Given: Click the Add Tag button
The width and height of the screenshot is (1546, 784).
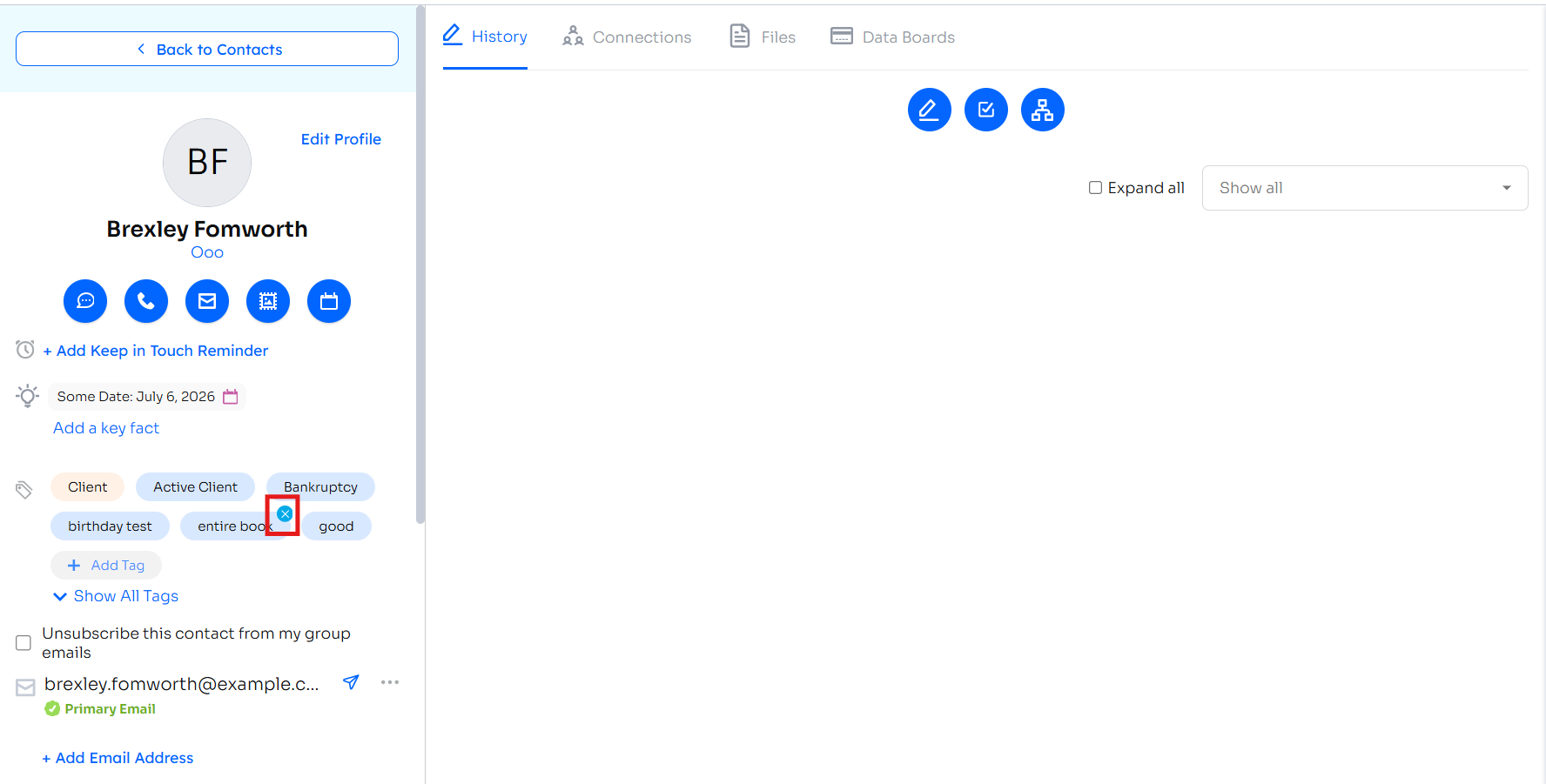Looking at the screenshot, I should [x=106, y=566].
